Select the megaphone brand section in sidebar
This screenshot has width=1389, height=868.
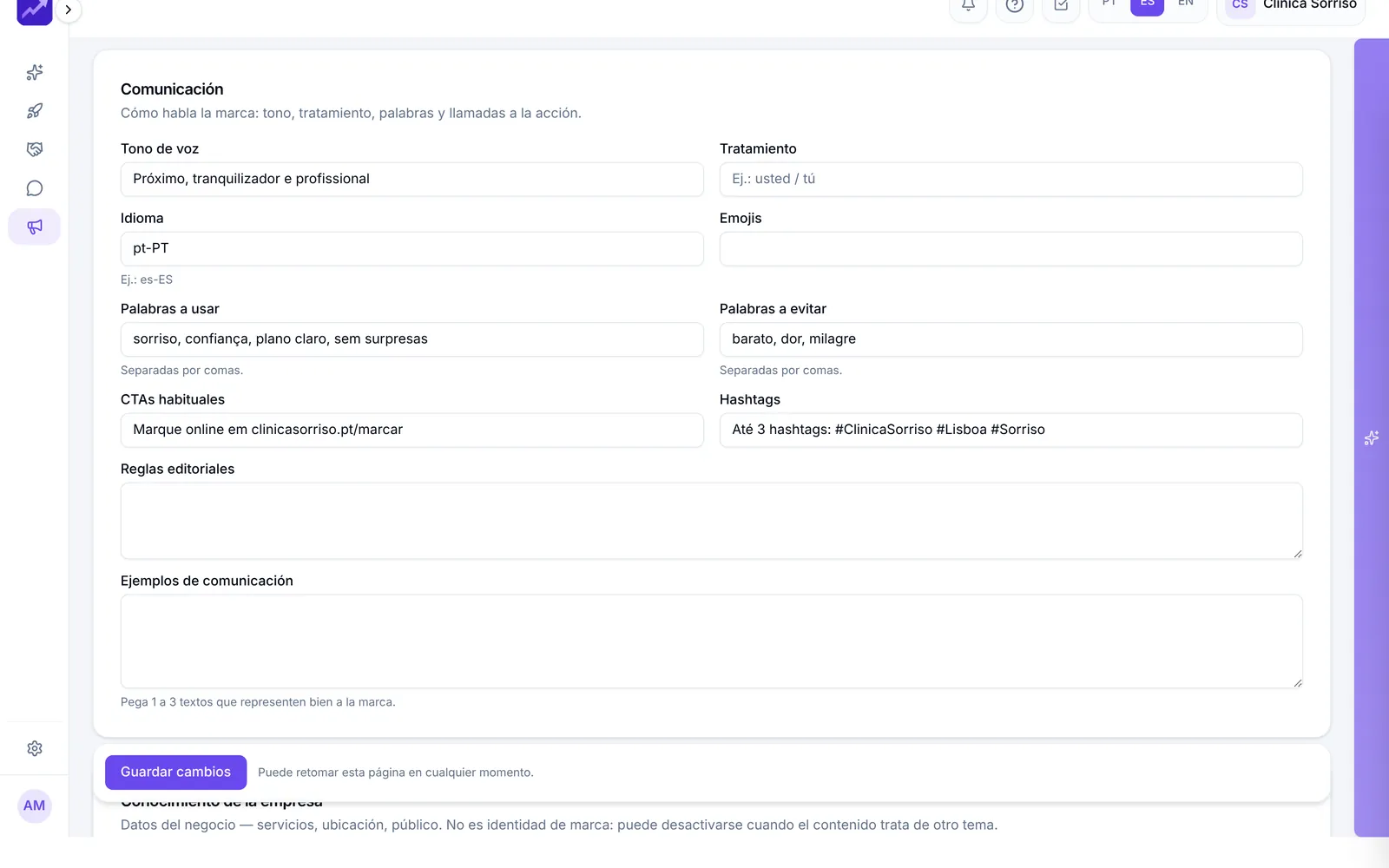click(x=35, y=227)
